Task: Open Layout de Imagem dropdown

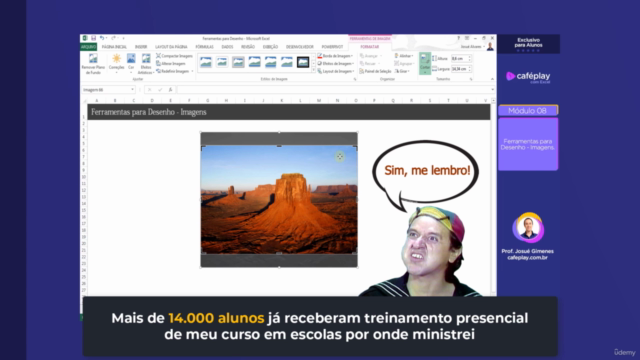Action: click(335, 71)
